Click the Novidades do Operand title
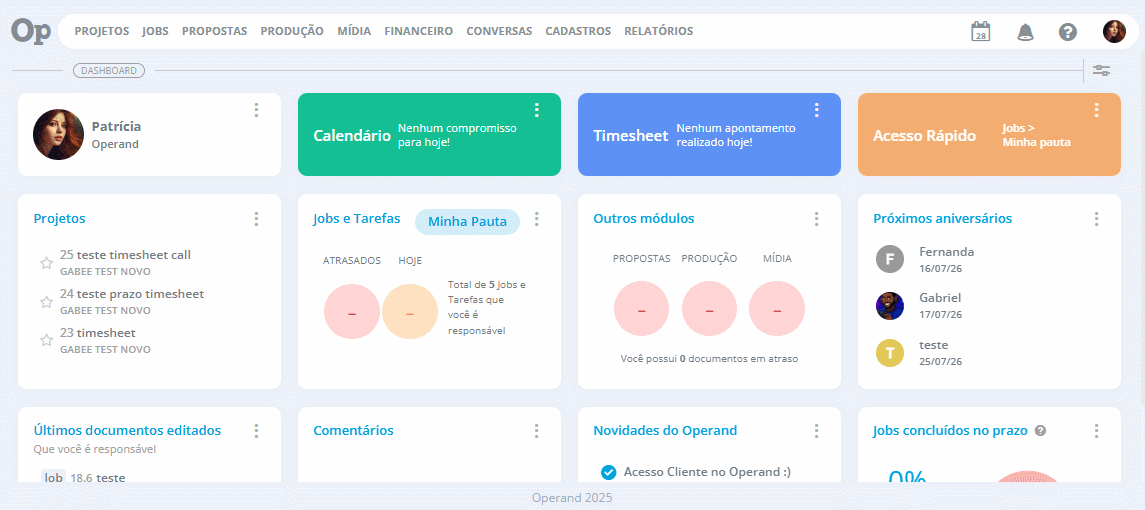The image size is (1145, 510). [665, 430]
